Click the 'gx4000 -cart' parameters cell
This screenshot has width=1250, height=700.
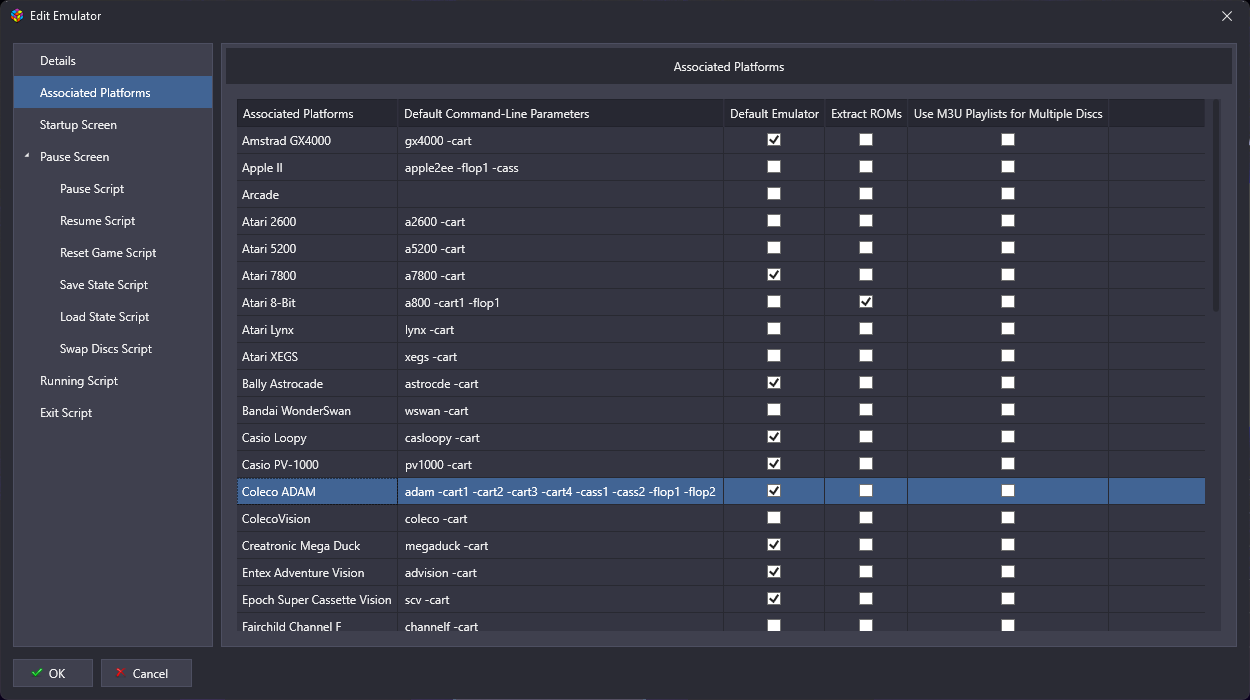coord(561,141)
